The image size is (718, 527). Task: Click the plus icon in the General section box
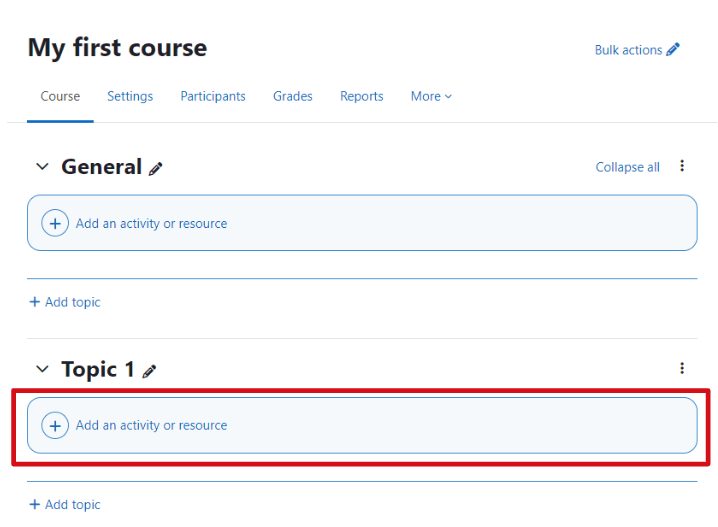(55, 224)
